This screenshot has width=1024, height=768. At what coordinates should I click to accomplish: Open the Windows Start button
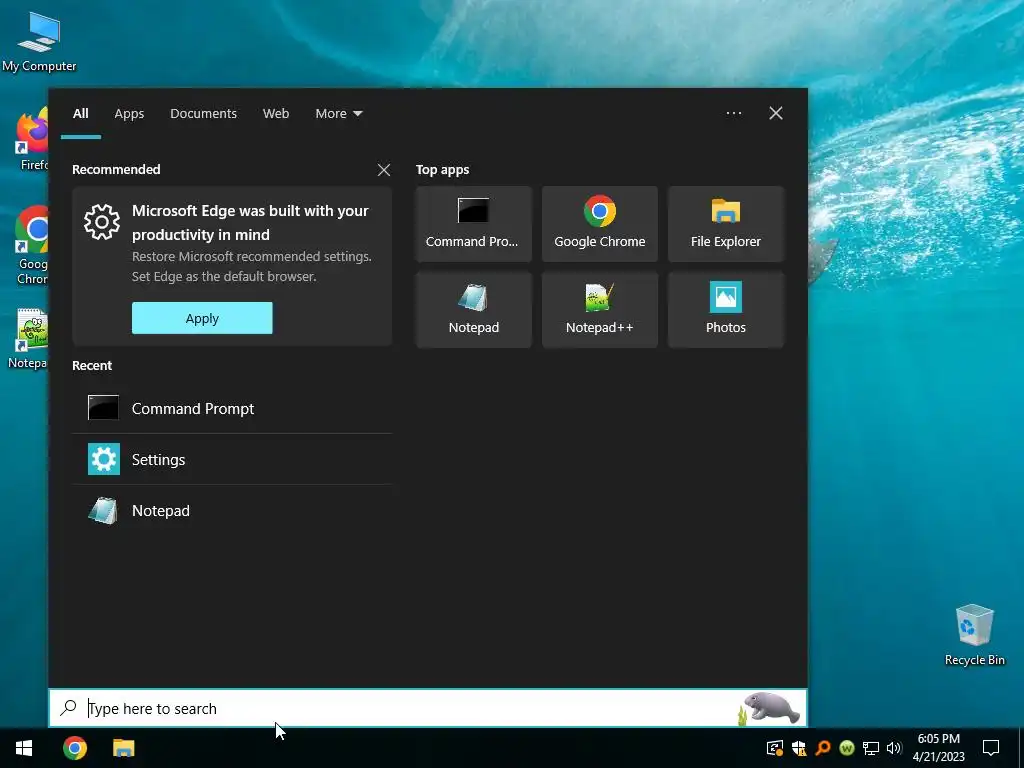(24, 748)
